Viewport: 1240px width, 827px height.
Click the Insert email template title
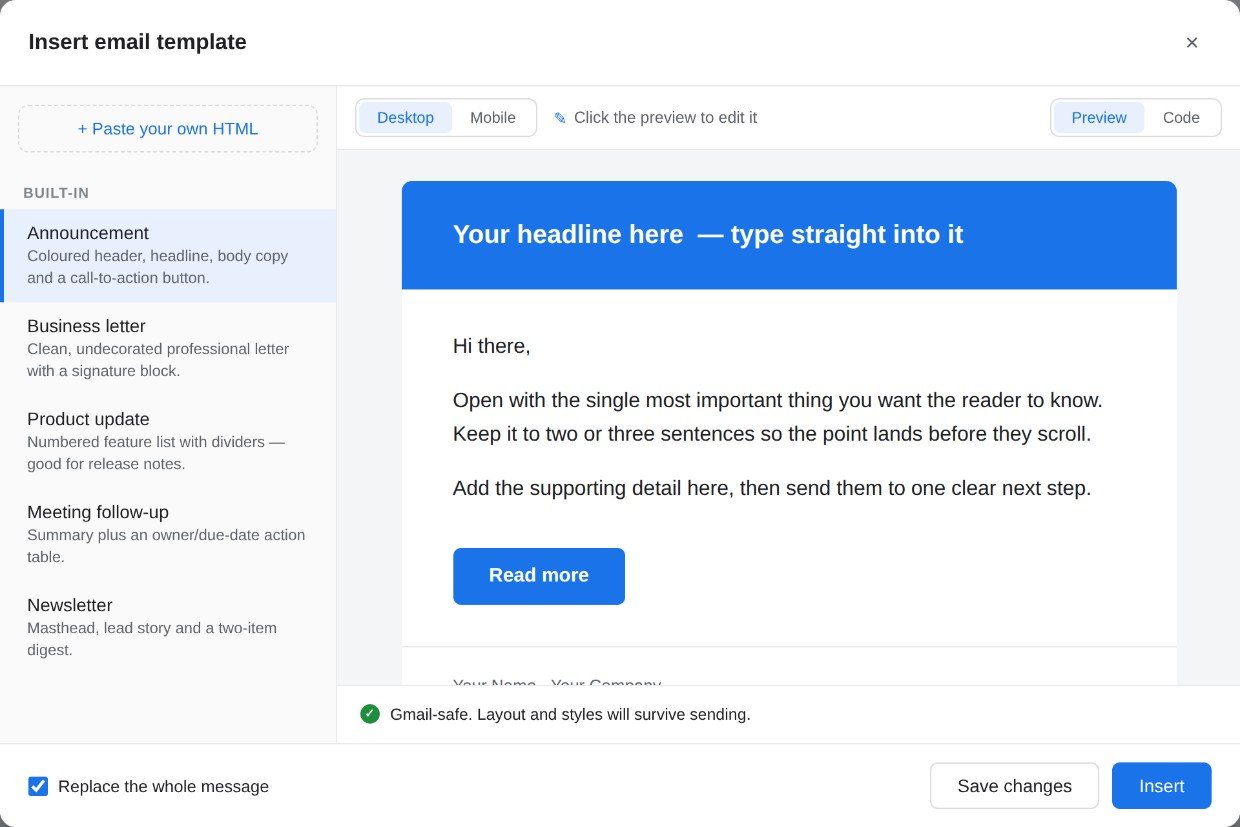137,42
